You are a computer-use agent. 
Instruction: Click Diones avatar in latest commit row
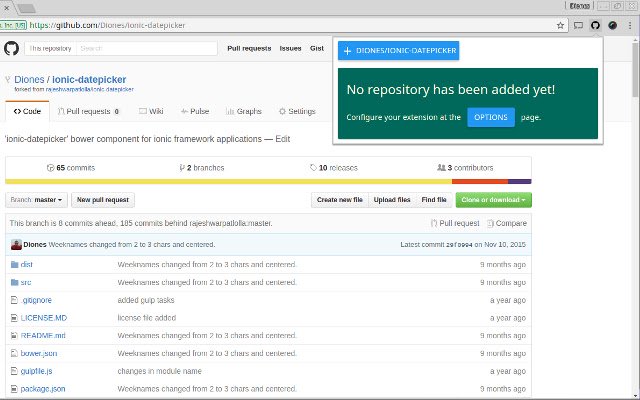click(16, 244)
